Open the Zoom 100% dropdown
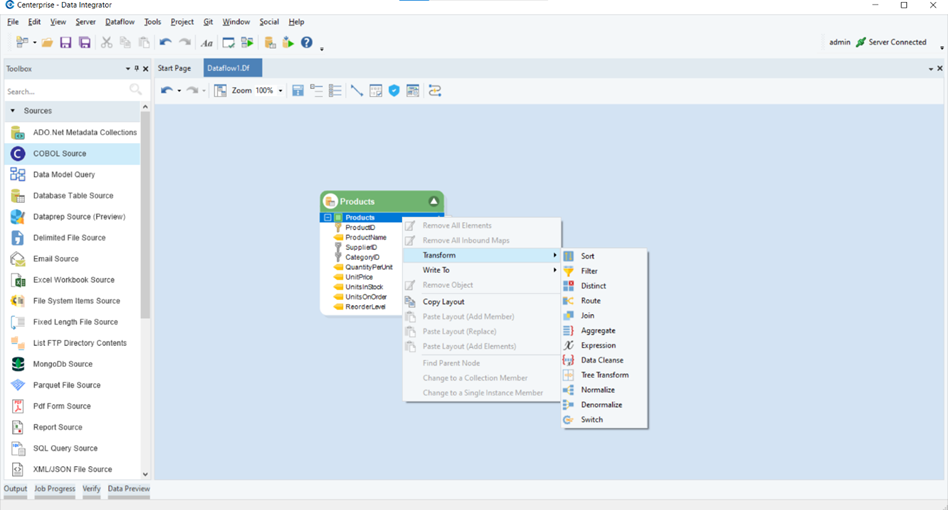948x510 pixels. coord(281,91)
